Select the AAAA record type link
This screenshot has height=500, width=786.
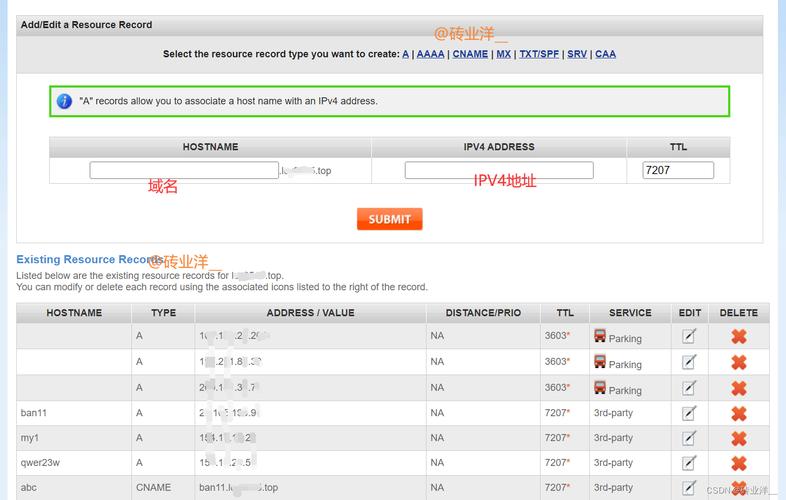tap(430, 54)
